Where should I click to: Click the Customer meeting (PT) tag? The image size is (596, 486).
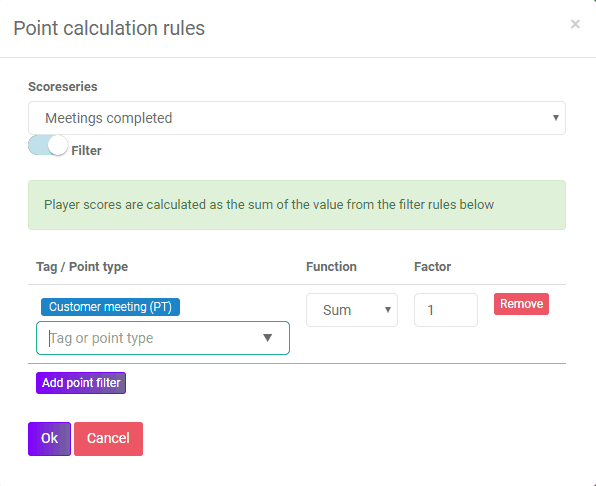(x=110, y=307)
